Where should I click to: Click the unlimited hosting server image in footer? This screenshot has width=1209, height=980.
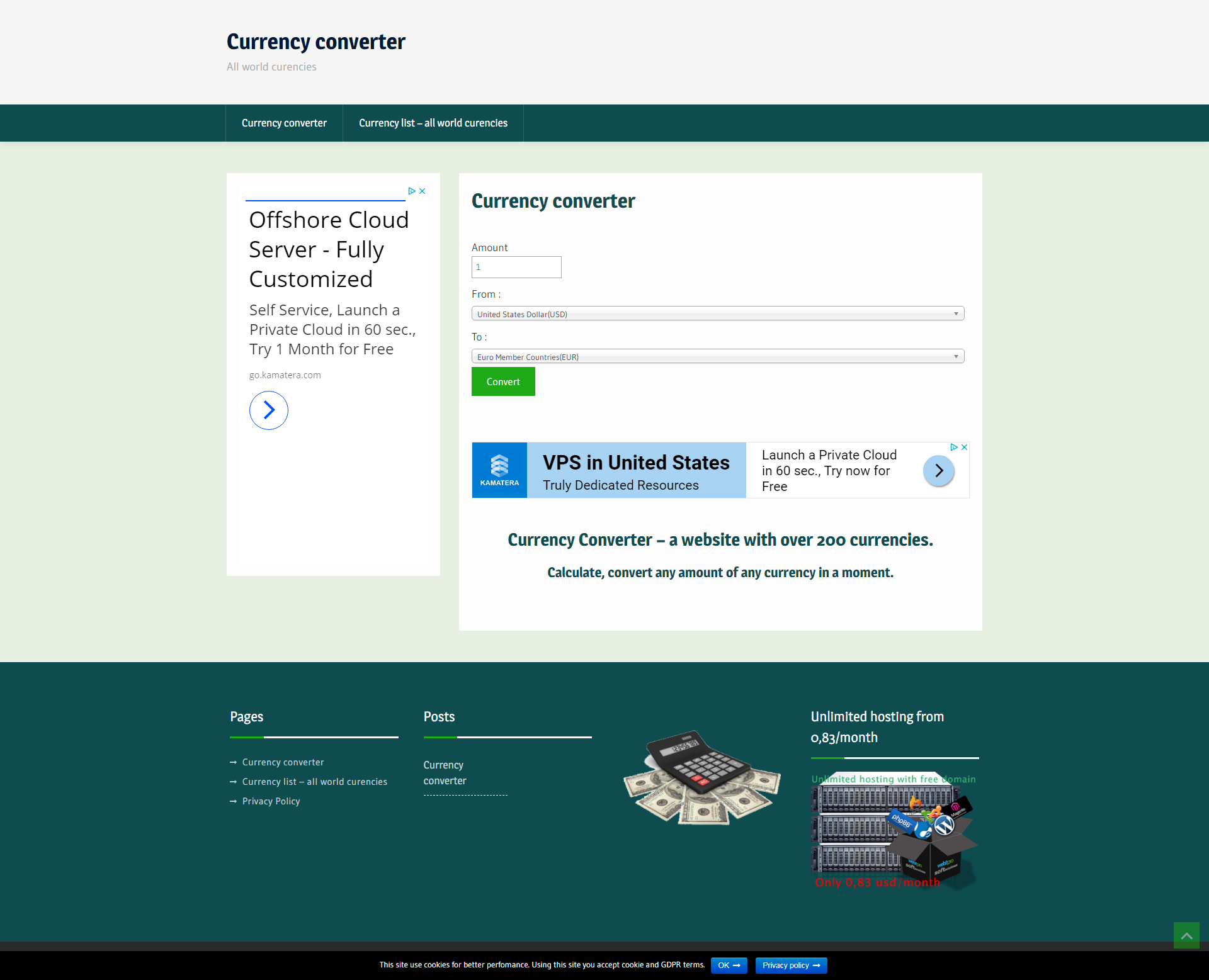point(894,830)
